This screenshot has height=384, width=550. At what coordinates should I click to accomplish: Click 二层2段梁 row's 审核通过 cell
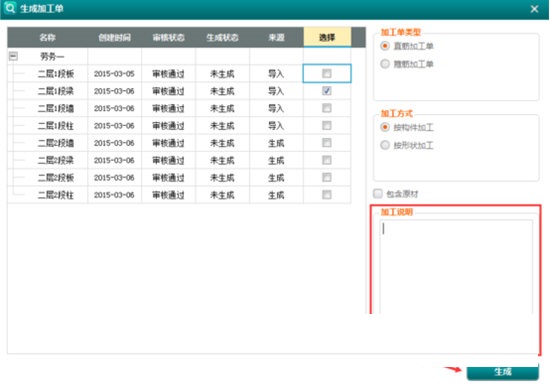[x=168, y=160]
